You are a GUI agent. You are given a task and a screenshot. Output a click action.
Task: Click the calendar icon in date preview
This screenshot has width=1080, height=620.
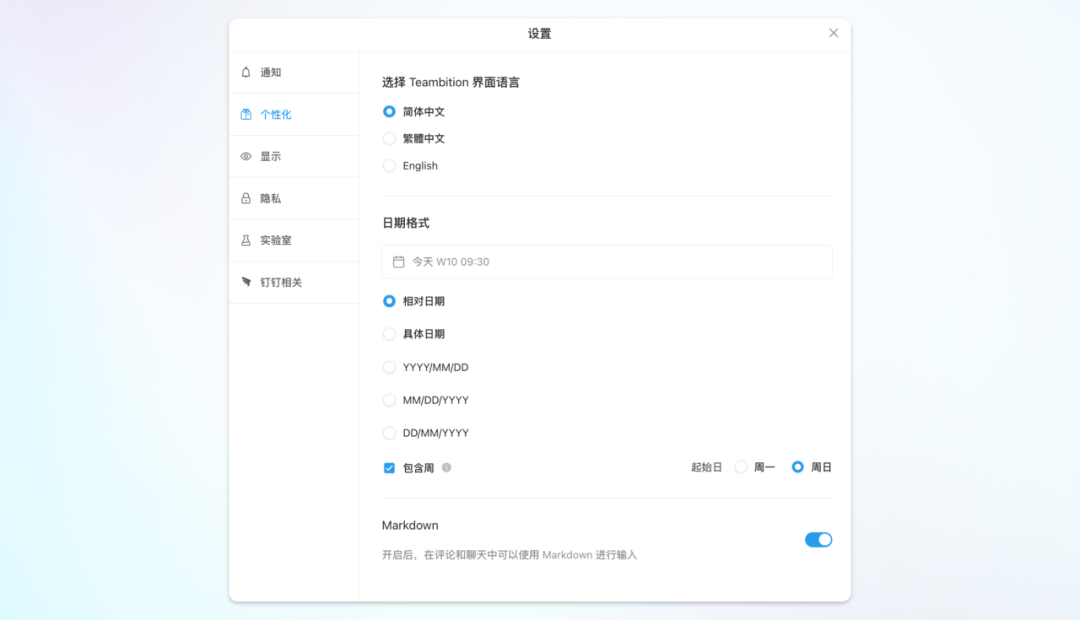tap(398, 262)
